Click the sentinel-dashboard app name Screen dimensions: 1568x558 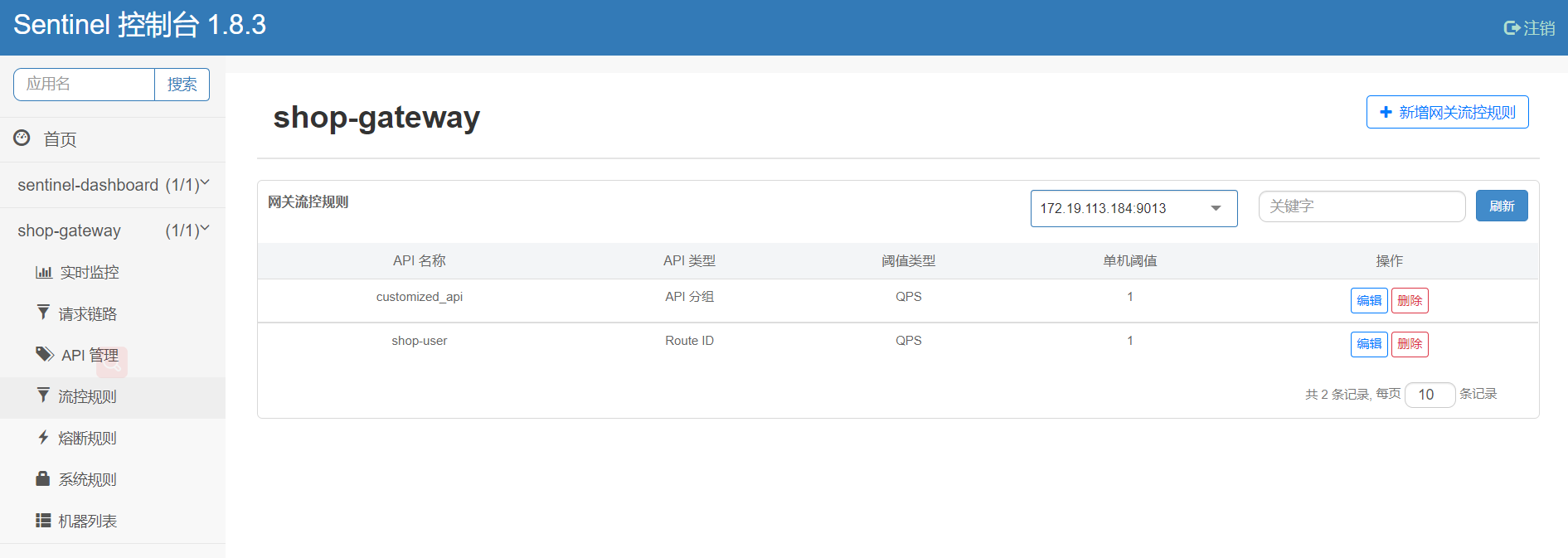(x=88, y=185)
